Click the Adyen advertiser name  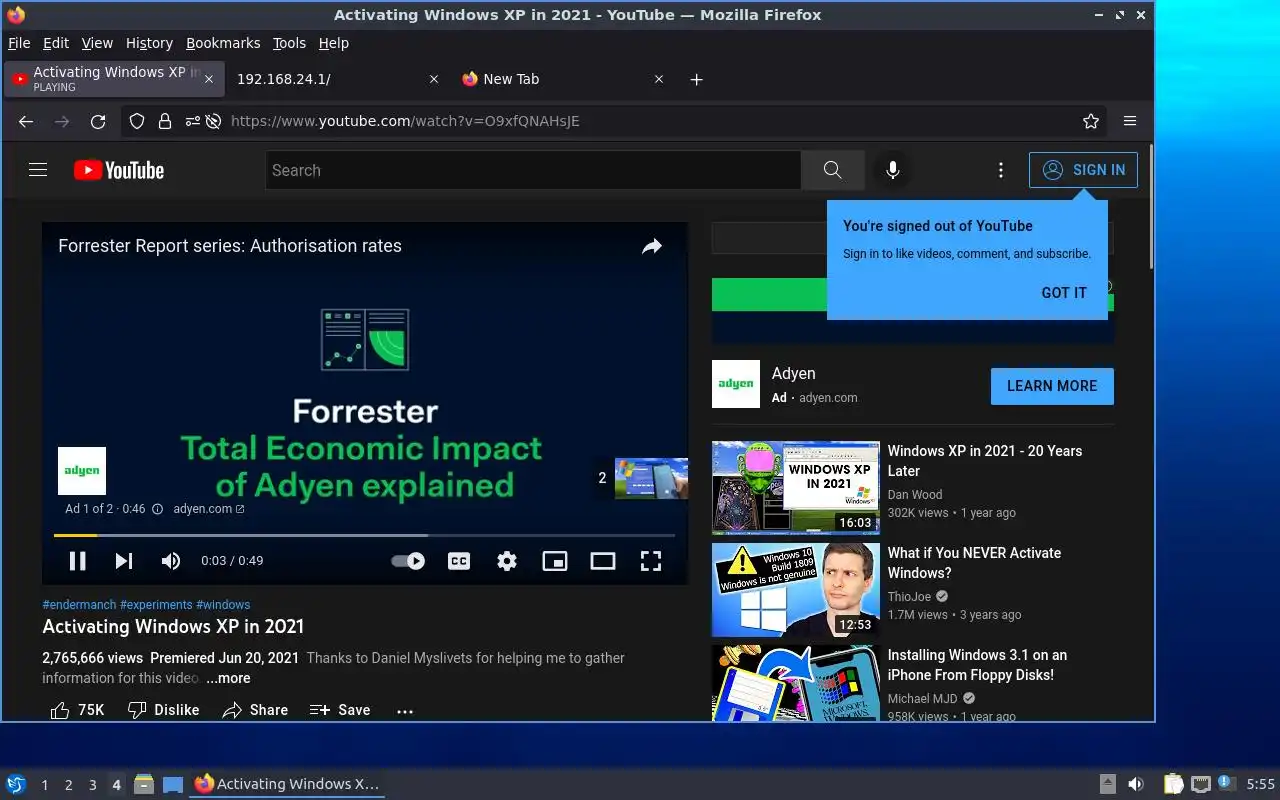pyautogui.click(x=794, y=373)
